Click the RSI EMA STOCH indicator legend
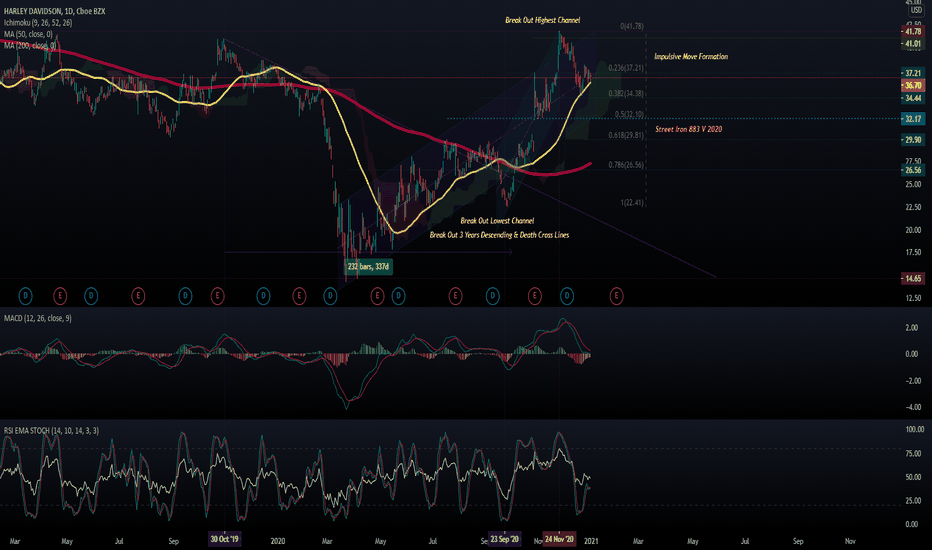 (51, 430)
